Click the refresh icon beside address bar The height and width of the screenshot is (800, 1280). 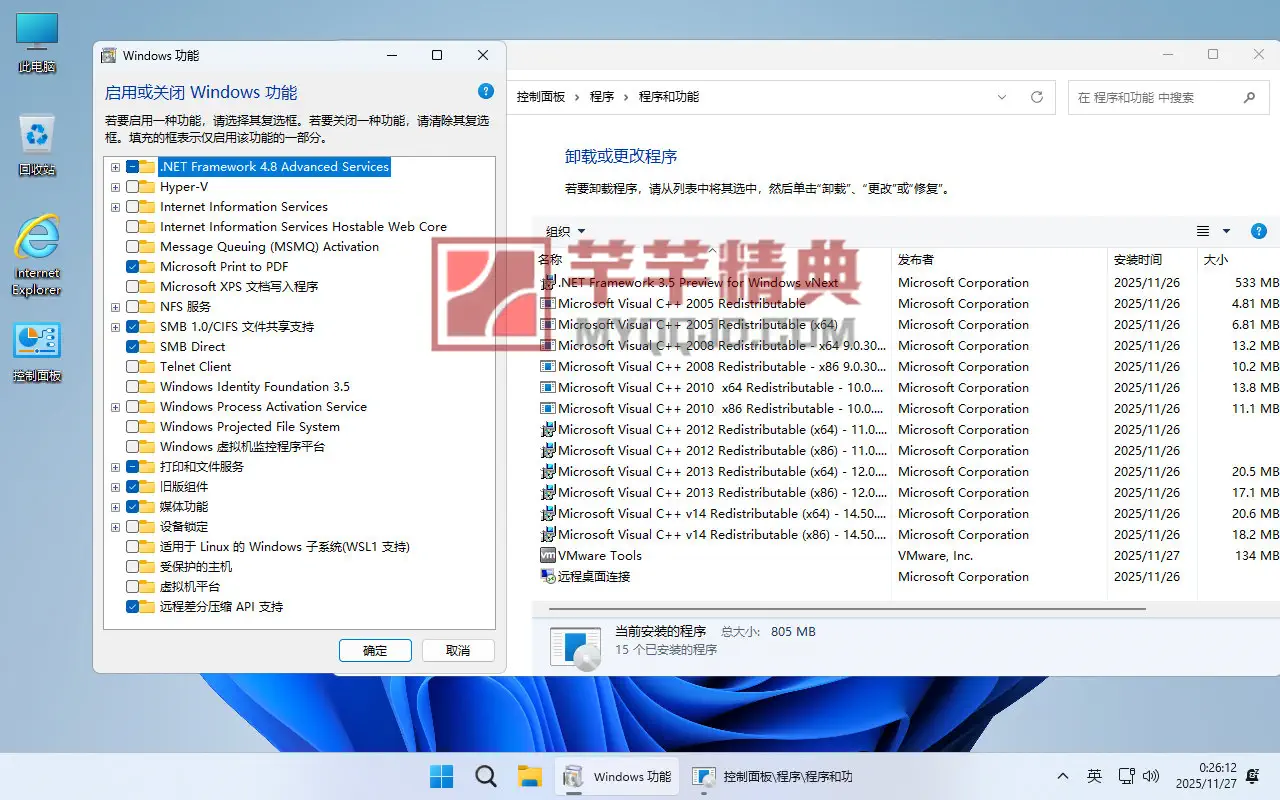coord(1037,97)
